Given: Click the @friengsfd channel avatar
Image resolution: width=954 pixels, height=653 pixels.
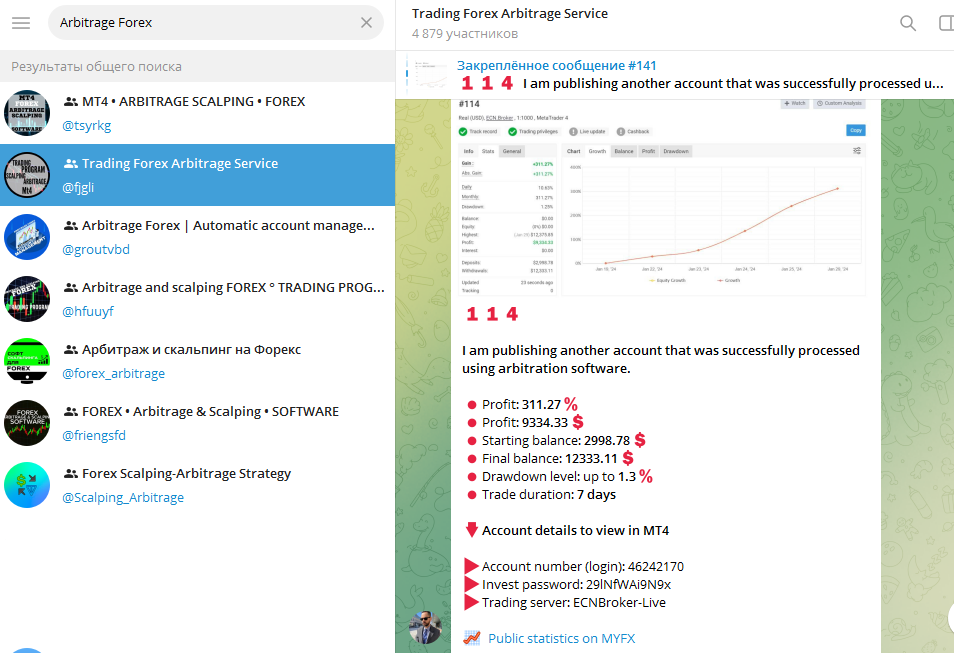Looking at the screenshot, I should tap(27, 424).
